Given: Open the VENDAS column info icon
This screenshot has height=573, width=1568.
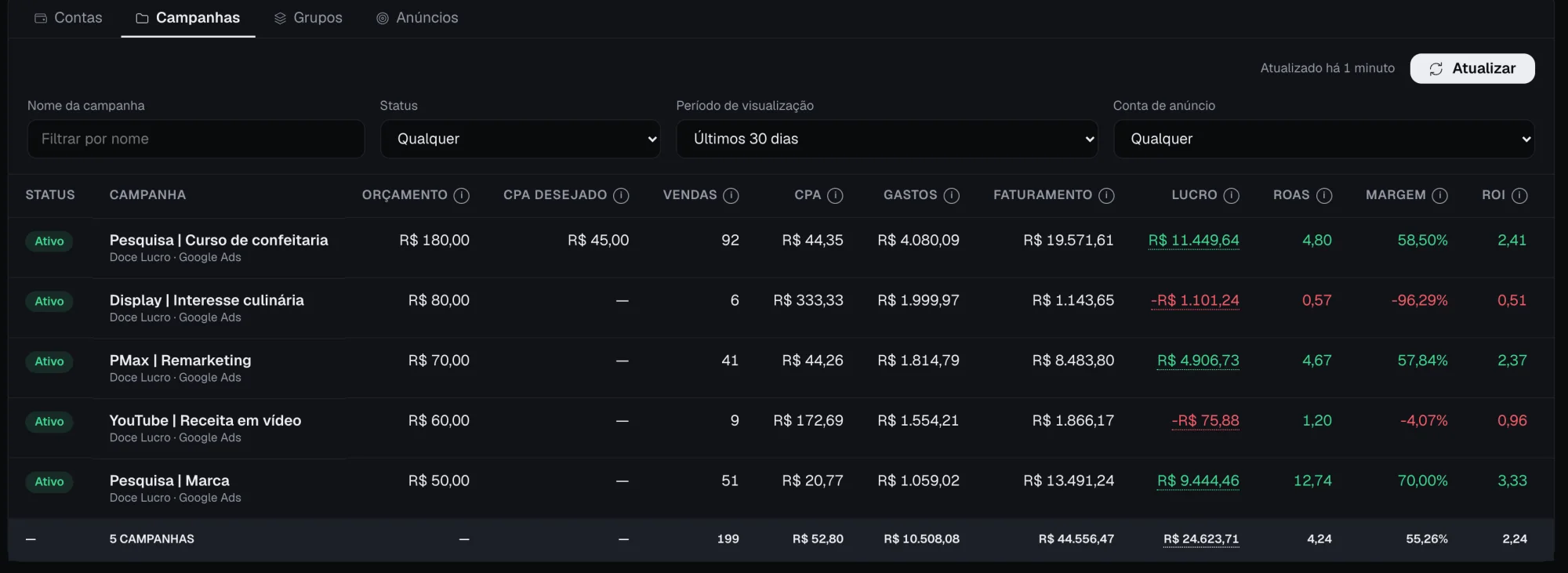Looking at the screenshot, I should [731, 195].
